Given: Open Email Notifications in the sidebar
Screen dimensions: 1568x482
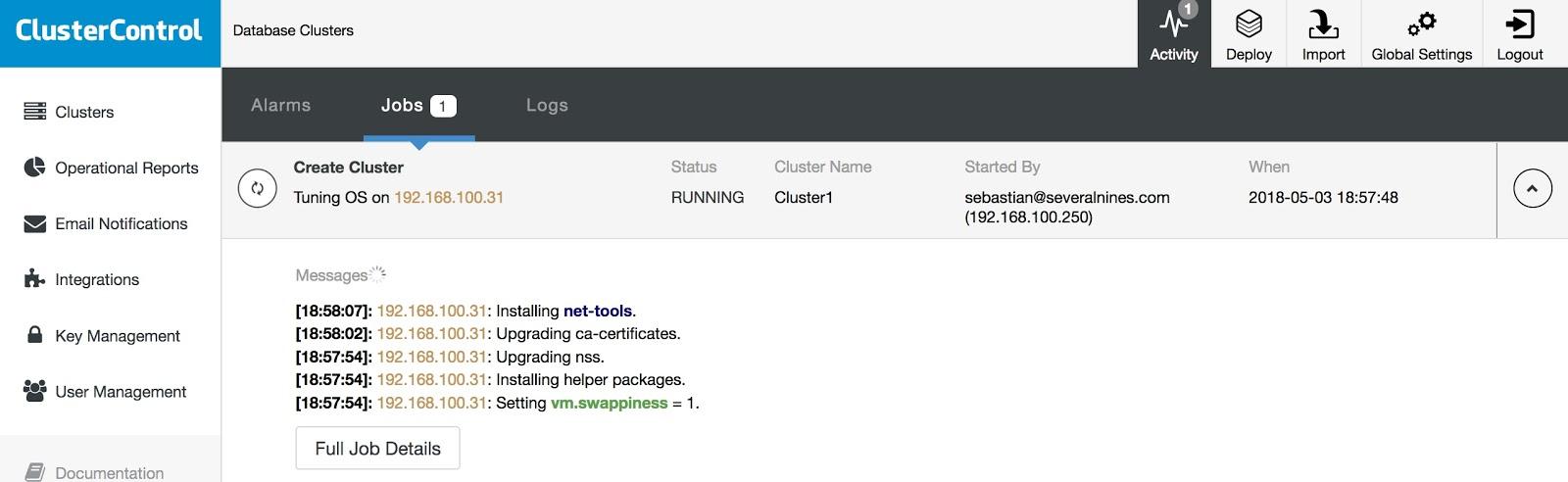Looking at the screenshot, I should 122,223.
